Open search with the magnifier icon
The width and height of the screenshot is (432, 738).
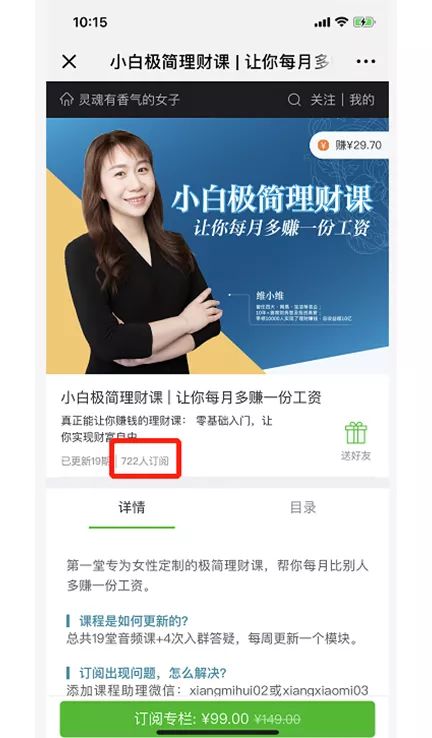coord(294,100)
